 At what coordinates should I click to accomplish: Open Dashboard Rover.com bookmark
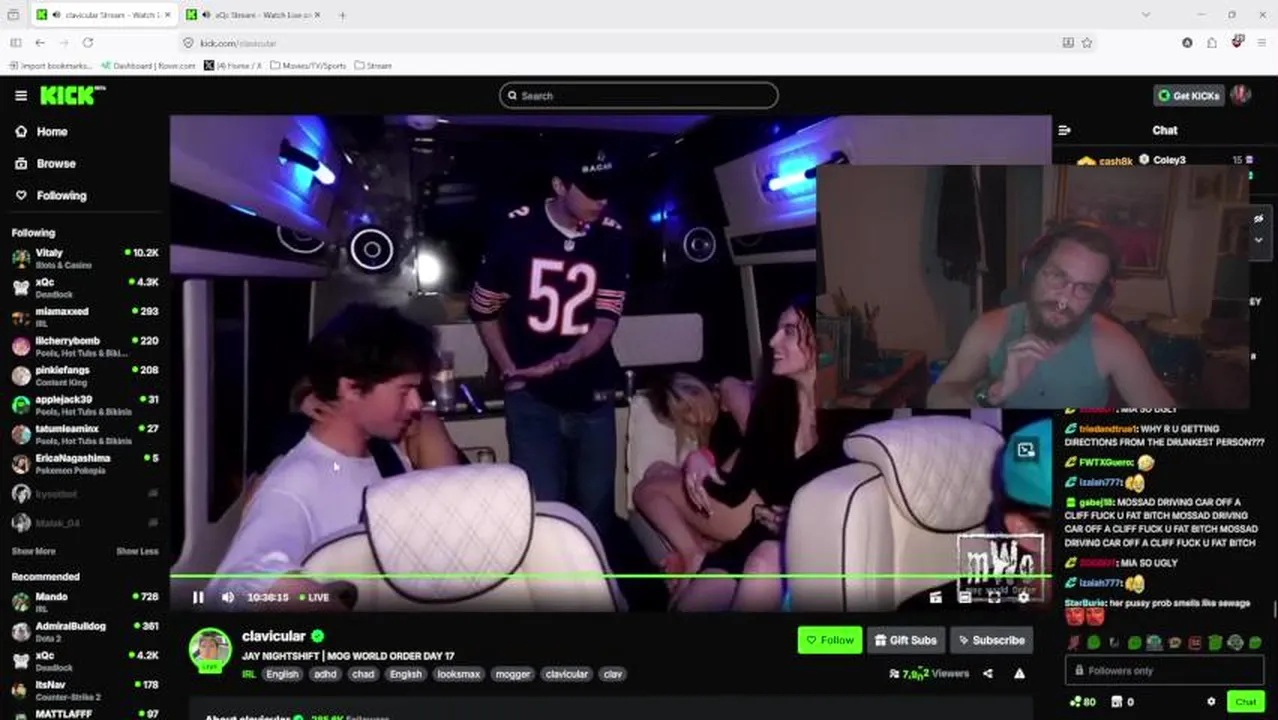tap(148, 66)
